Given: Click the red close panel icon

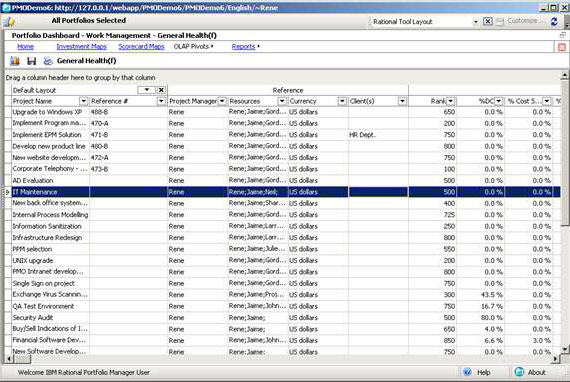Looking at the screenshot, I should coord(562,47).
